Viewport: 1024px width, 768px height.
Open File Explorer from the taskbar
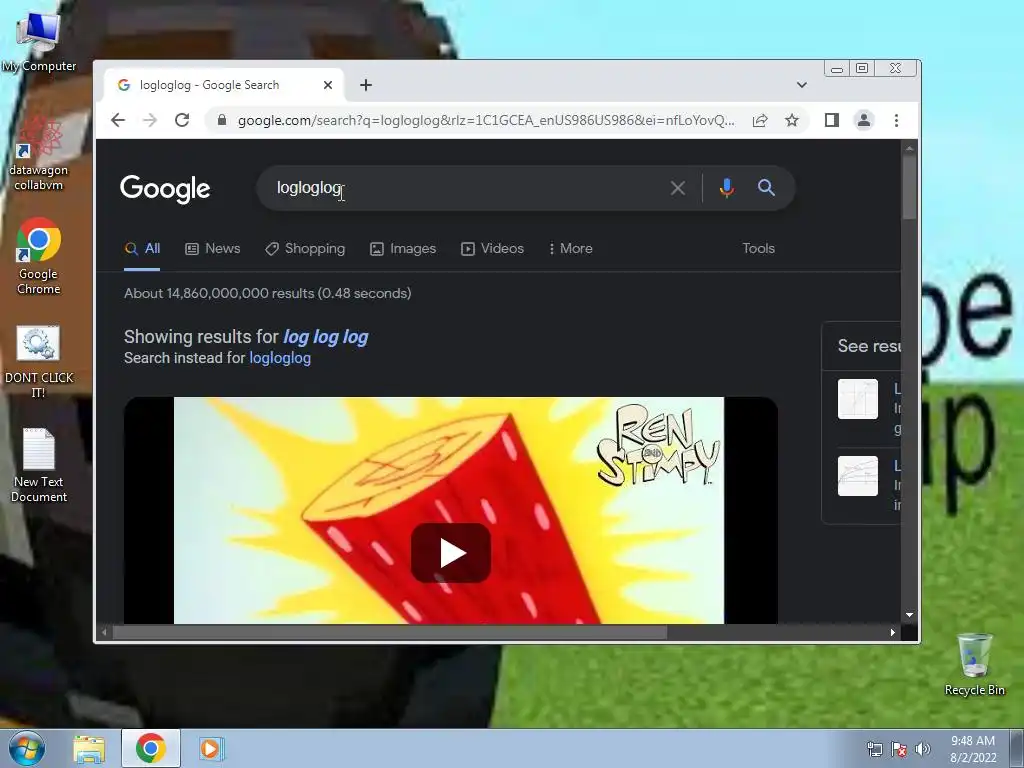[x=89, y=749]
